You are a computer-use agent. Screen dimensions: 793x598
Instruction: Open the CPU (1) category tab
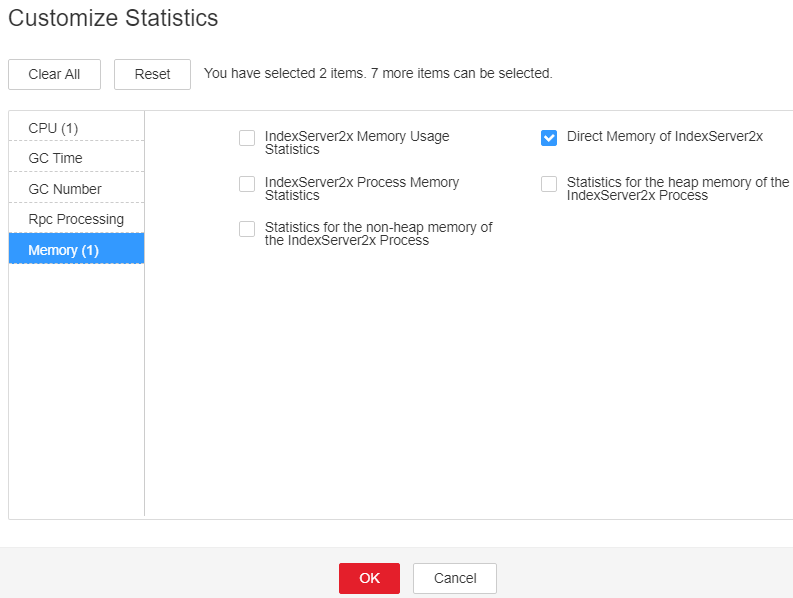click(x=76, y=127)
